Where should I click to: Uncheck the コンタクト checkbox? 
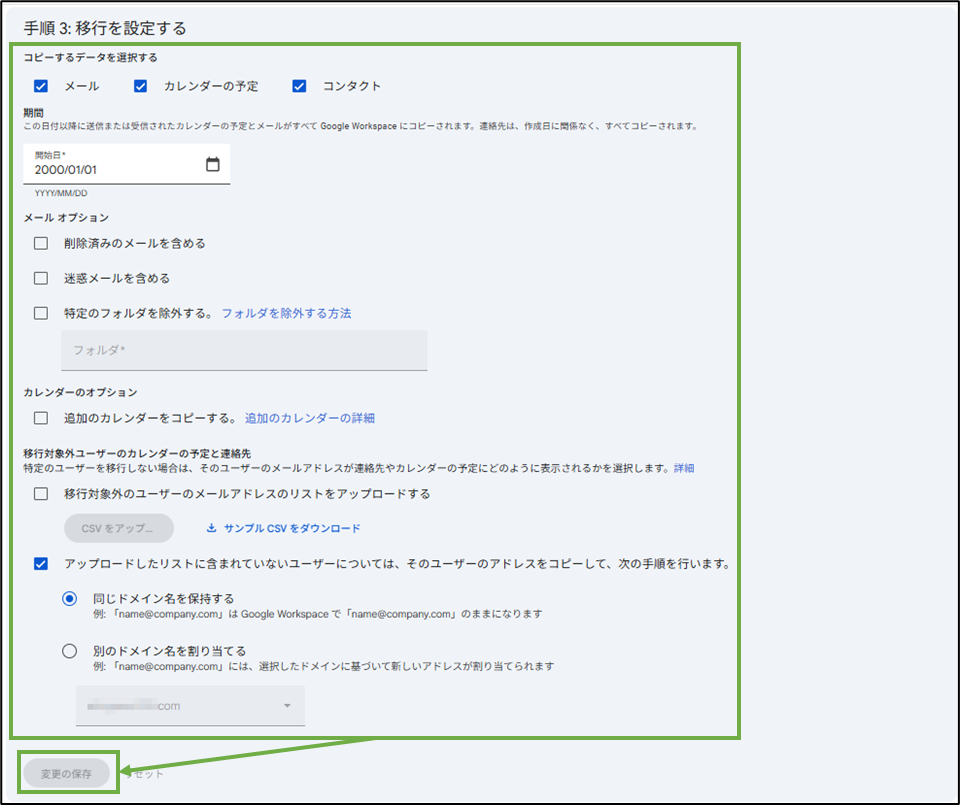(299, 86)
